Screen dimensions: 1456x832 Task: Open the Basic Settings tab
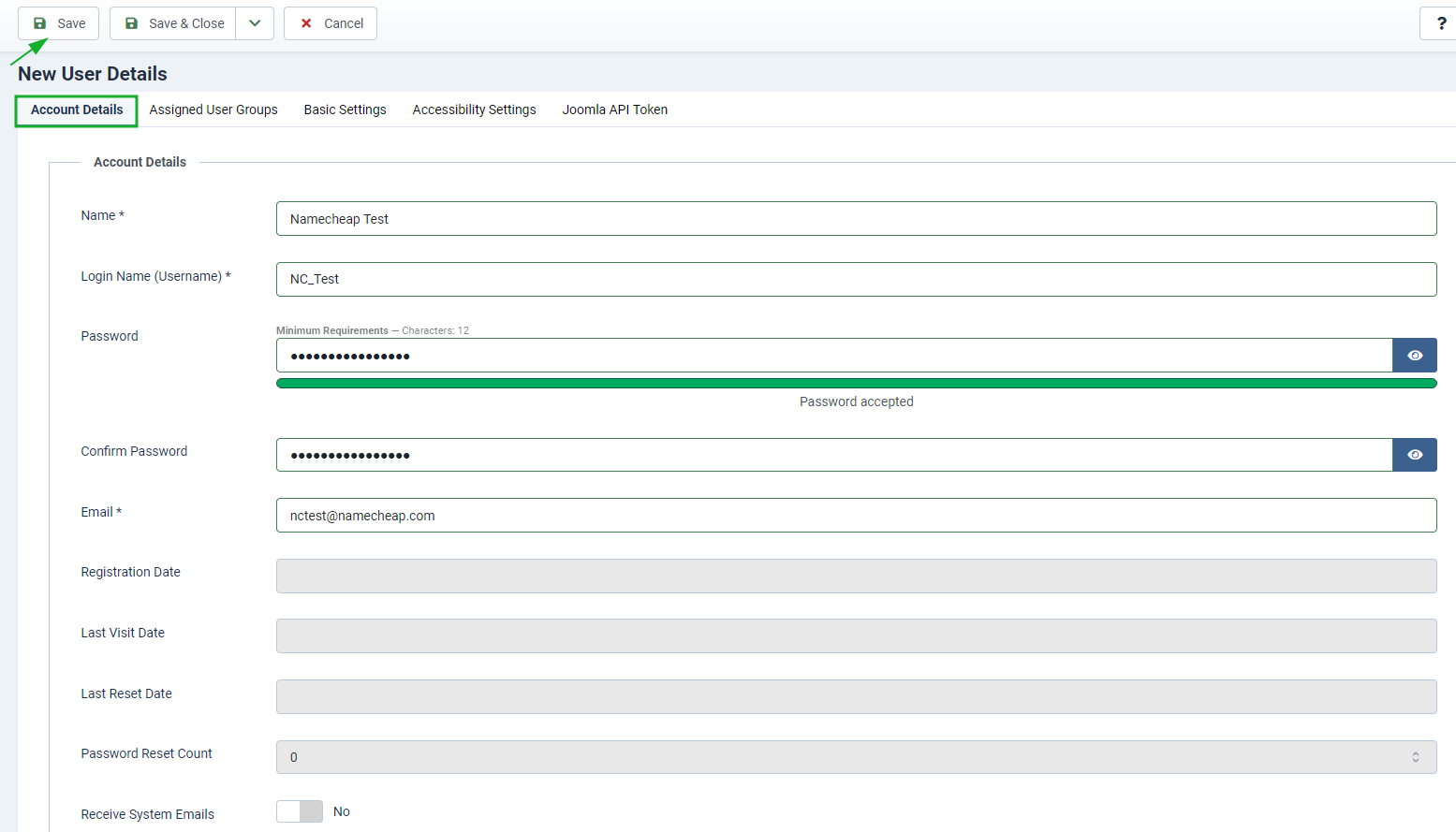pyautogui.click(x=345, y=109)
